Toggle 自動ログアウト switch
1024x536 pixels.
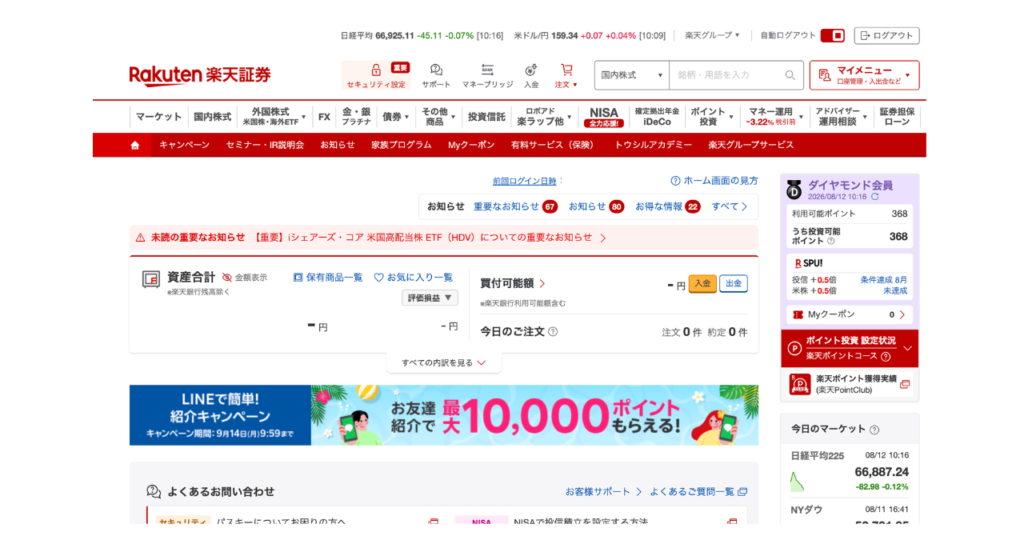[833, 36]
